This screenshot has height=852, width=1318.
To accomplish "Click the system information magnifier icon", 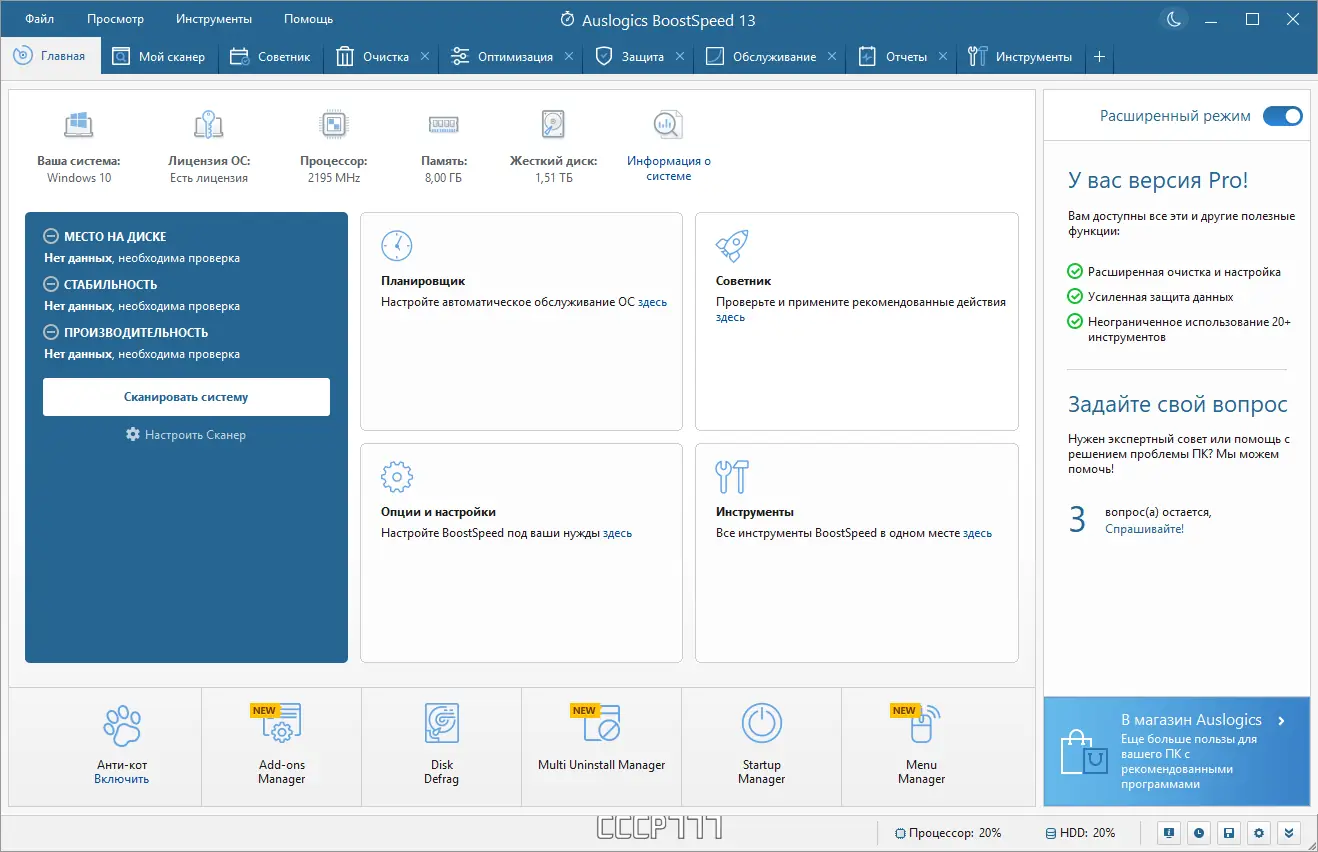I will pos(668,124).
